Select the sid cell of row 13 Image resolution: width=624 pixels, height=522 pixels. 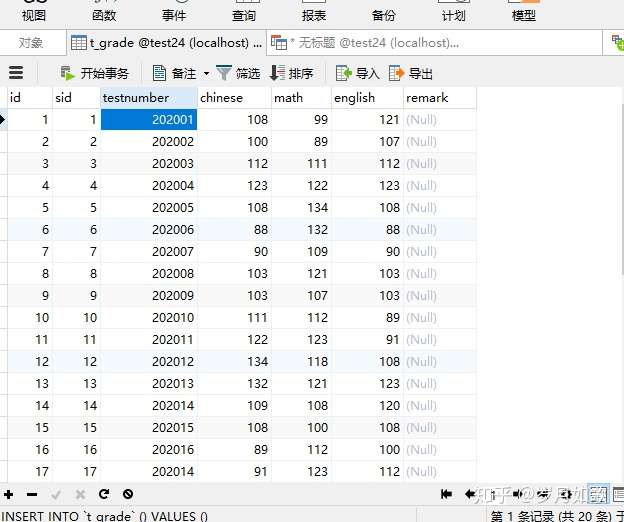pos(76,384)
